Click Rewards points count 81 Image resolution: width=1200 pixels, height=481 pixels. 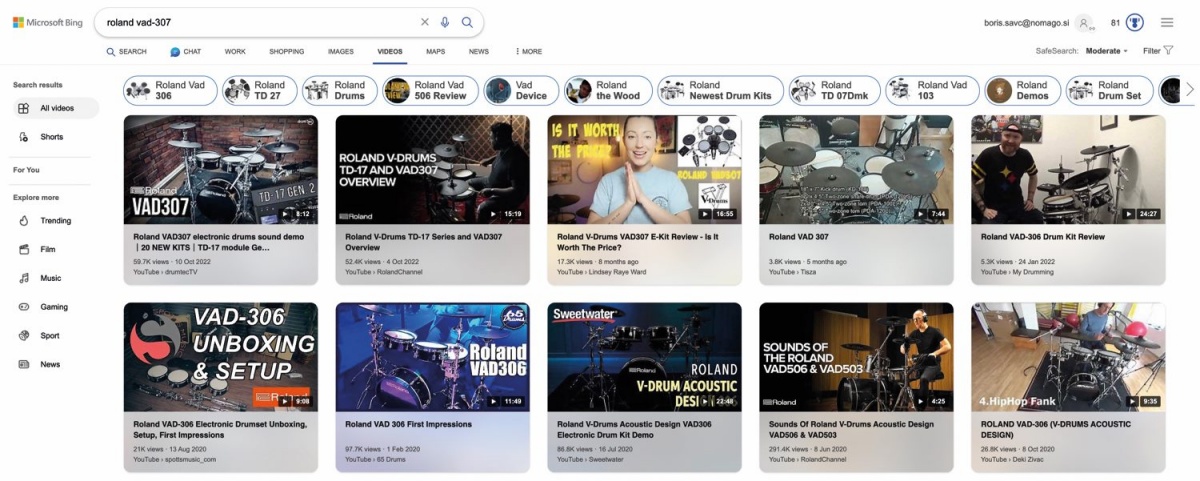1115,22
